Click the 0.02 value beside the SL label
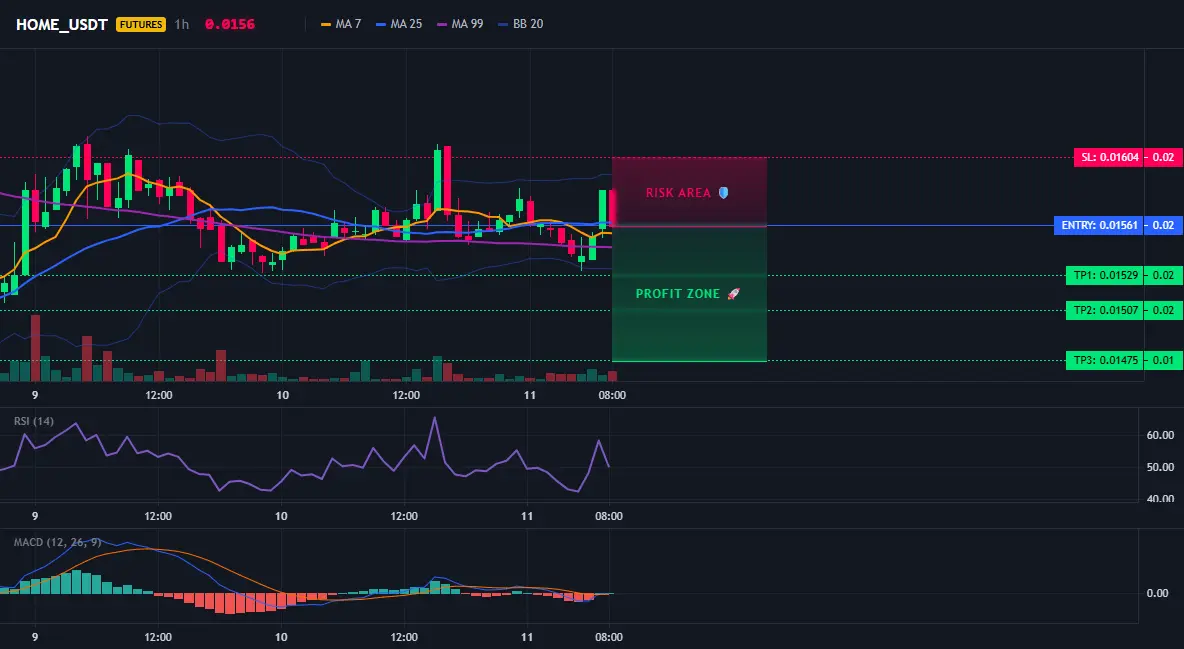Viewport: 1184px width, 649px height. click(1164, 157)
